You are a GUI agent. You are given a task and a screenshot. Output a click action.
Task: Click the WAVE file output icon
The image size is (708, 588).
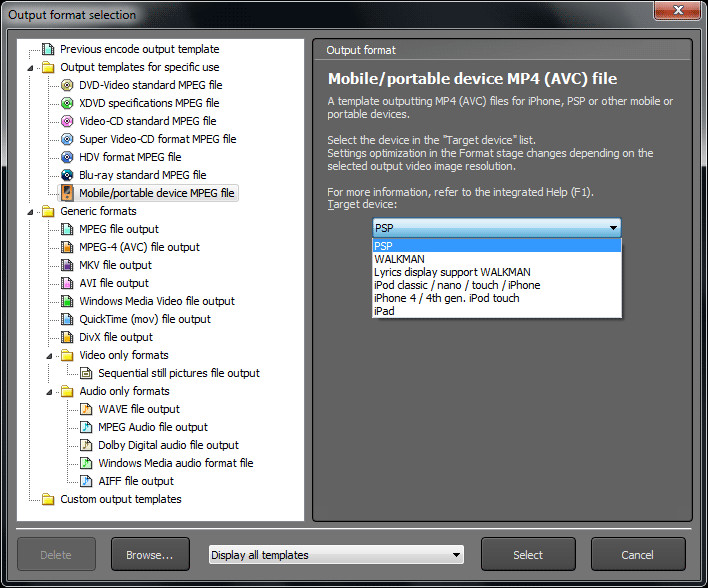click(86, 409)
